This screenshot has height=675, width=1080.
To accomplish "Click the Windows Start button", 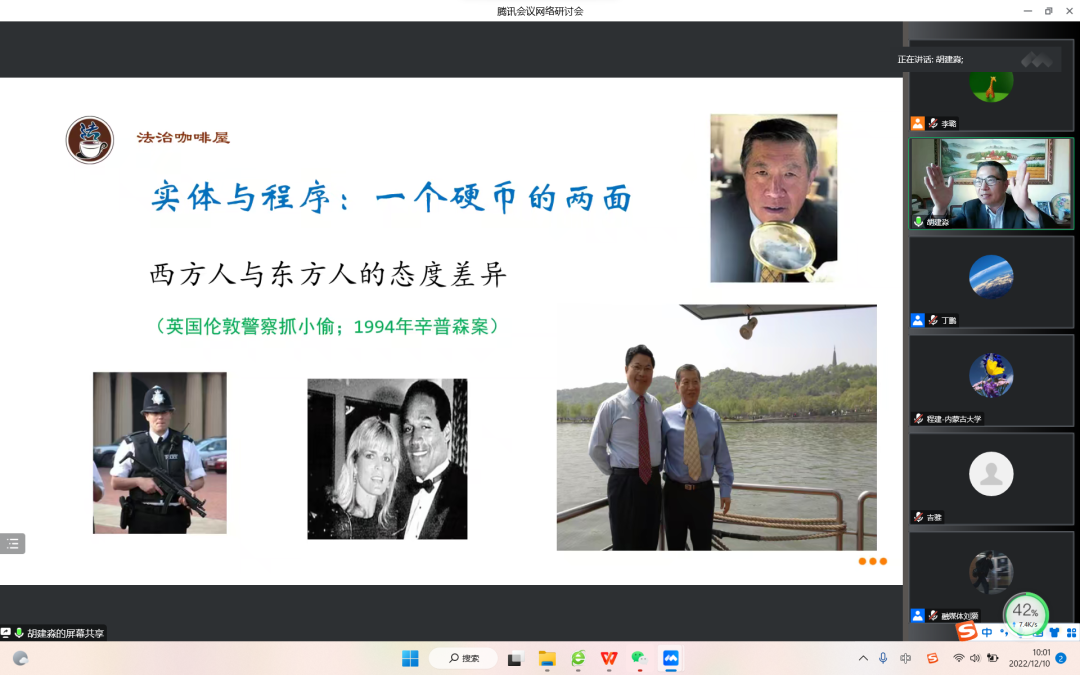I will click(x=410, y=658).
